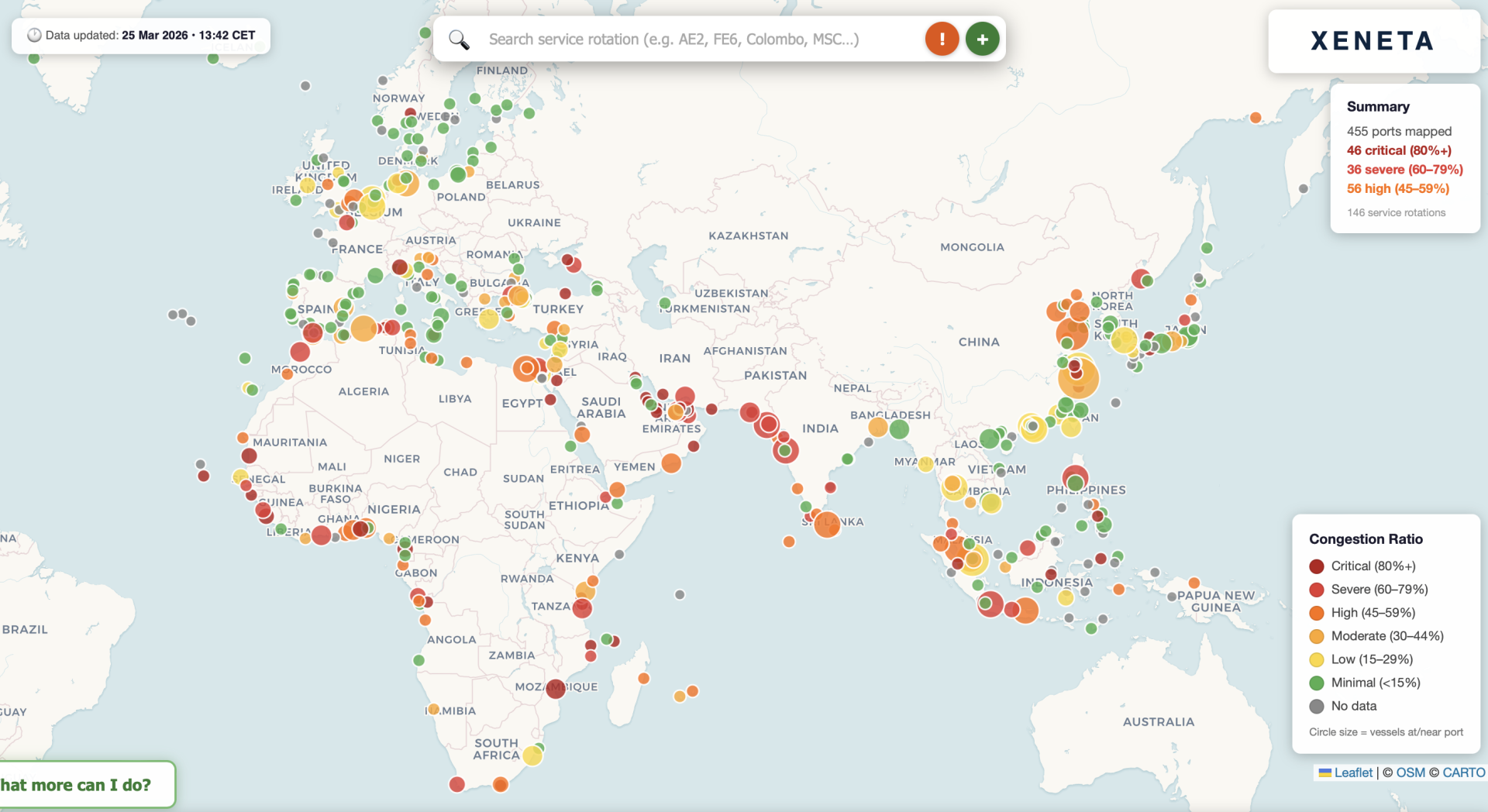Viewport: 1488px width, 812px height.
Task: Select the 46 critical summary line
Action: [1399, 150]
